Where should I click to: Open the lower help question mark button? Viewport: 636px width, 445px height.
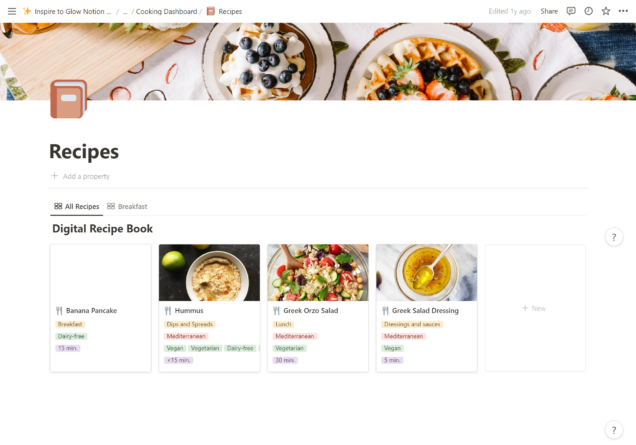point(614,430)
